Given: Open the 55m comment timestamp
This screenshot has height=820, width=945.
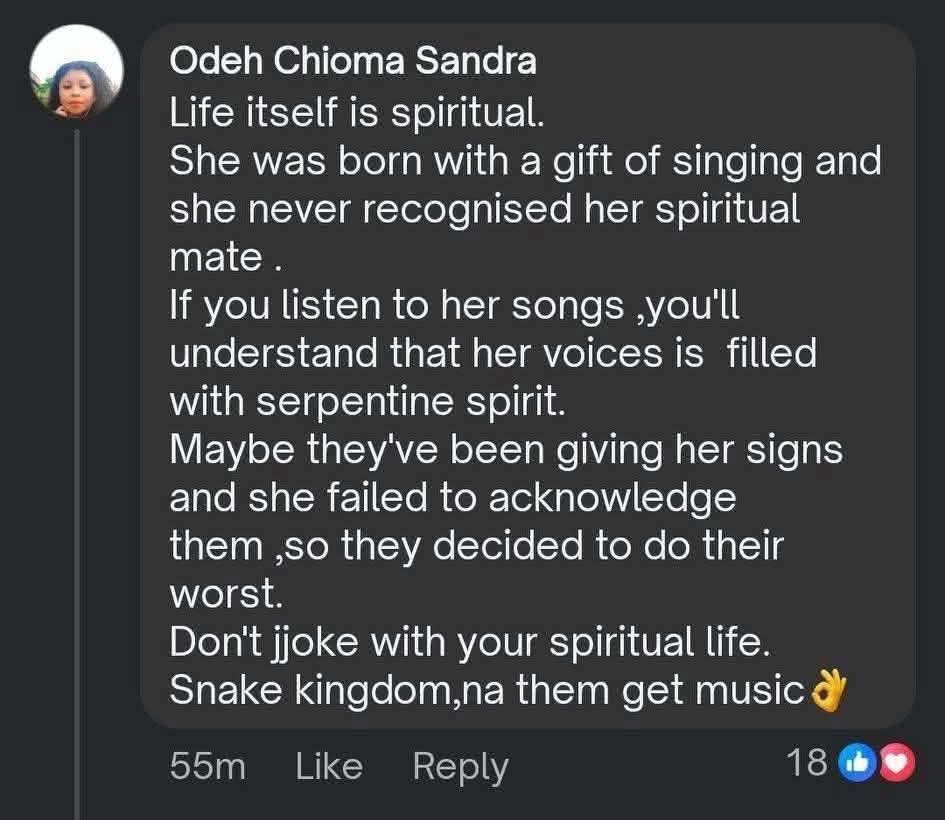Looking at the screenshot, I should point(207,767).
